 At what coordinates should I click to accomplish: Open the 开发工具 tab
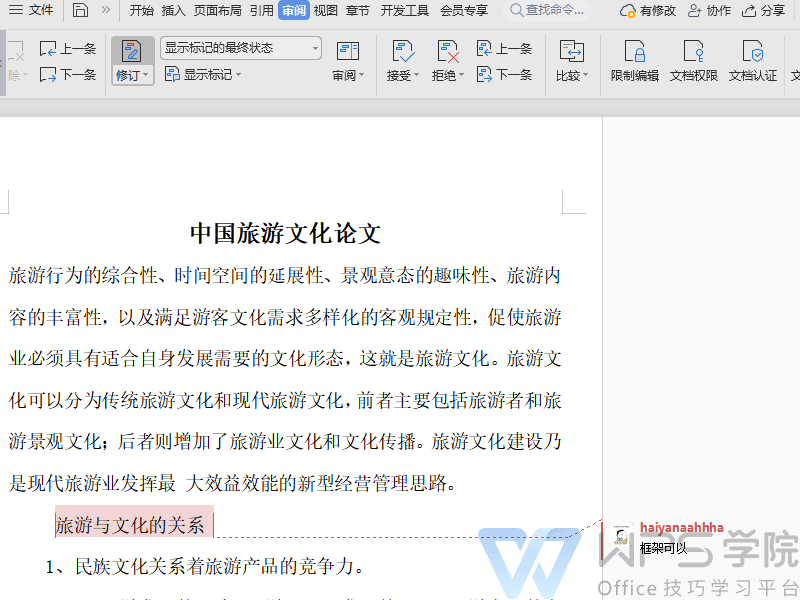point(403,11)
